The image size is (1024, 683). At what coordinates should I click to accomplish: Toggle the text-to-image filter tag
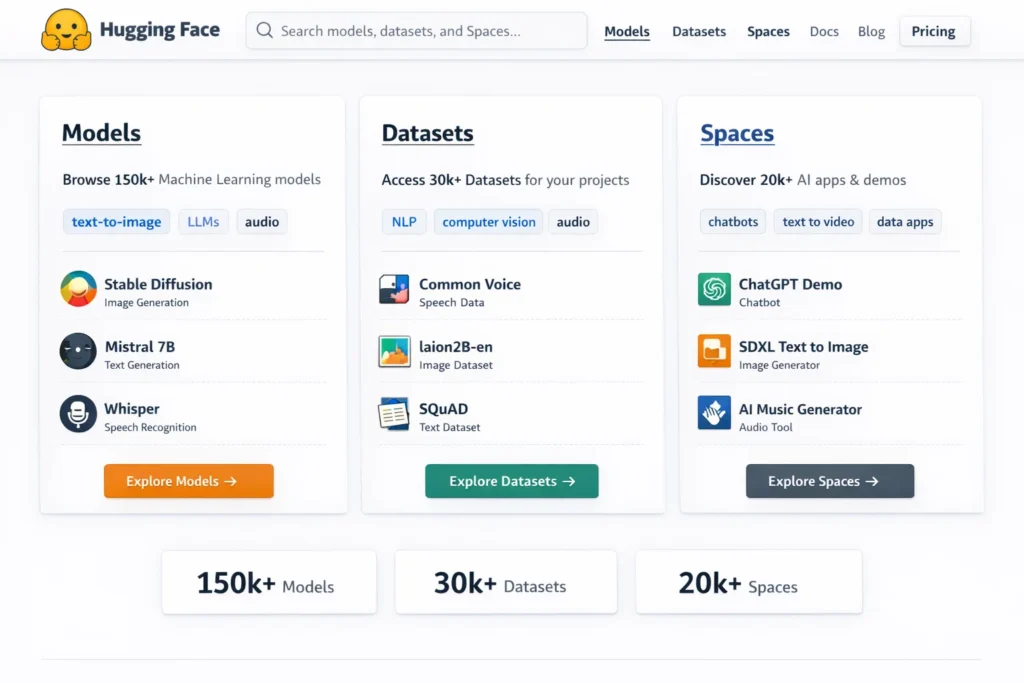tap(116, 221)
